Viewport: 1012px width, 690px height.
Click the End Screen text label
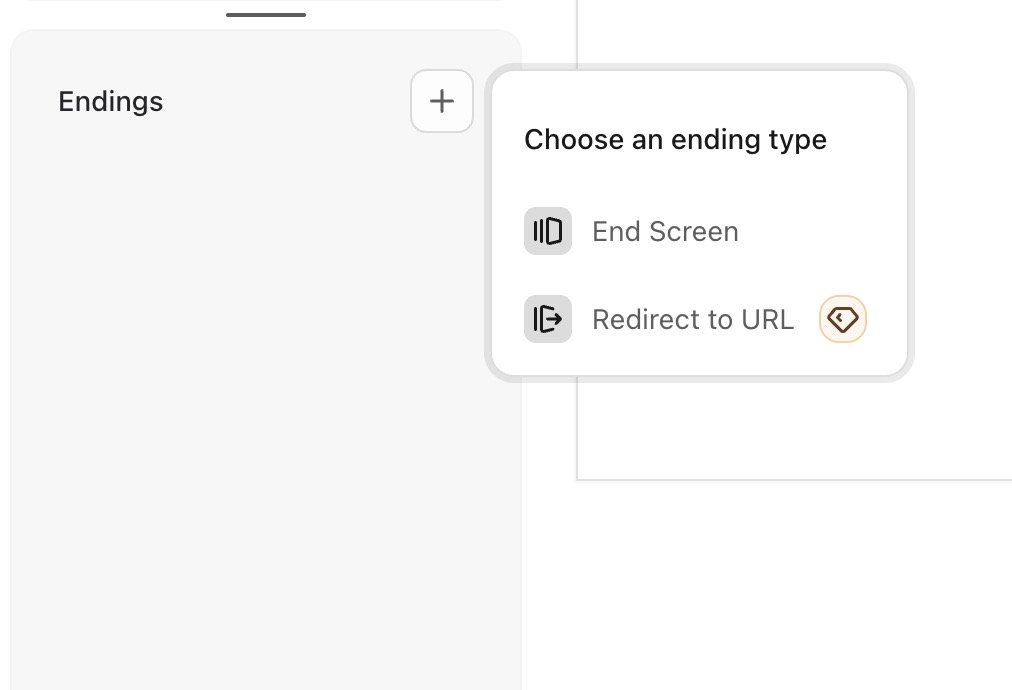click(665, 231)
